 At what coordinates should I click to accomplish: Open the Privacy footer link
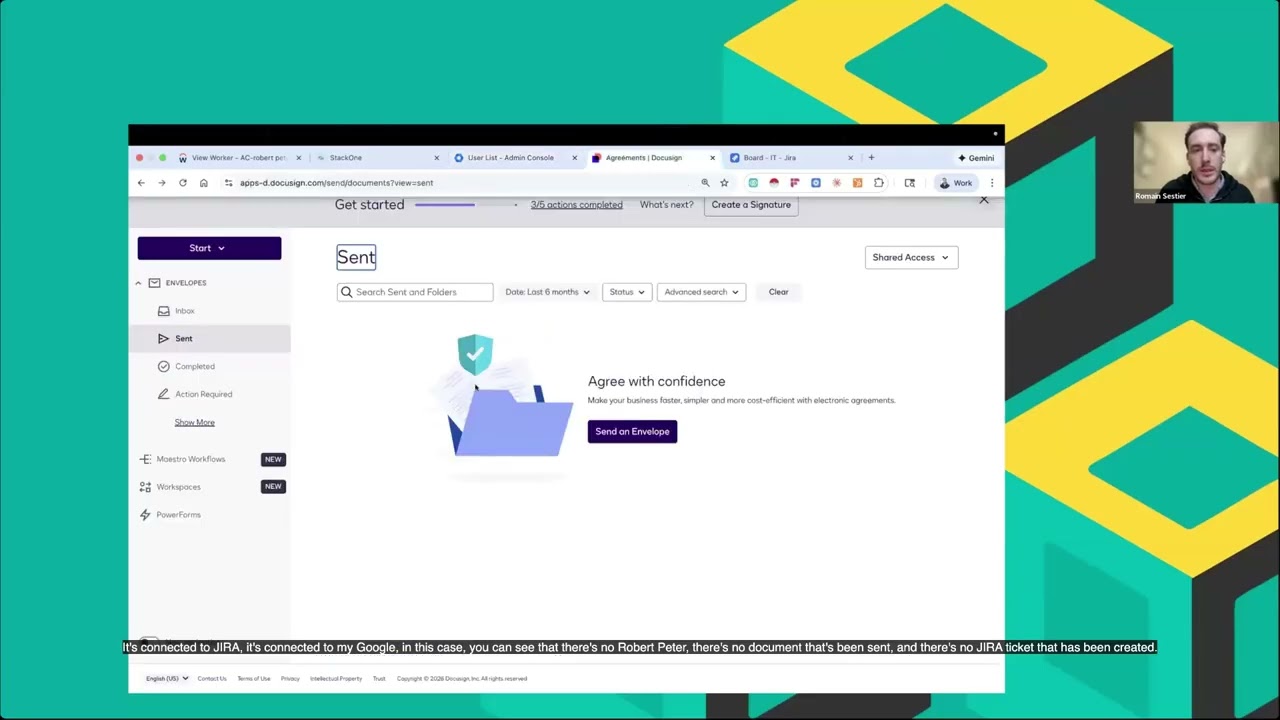[290, 679]
